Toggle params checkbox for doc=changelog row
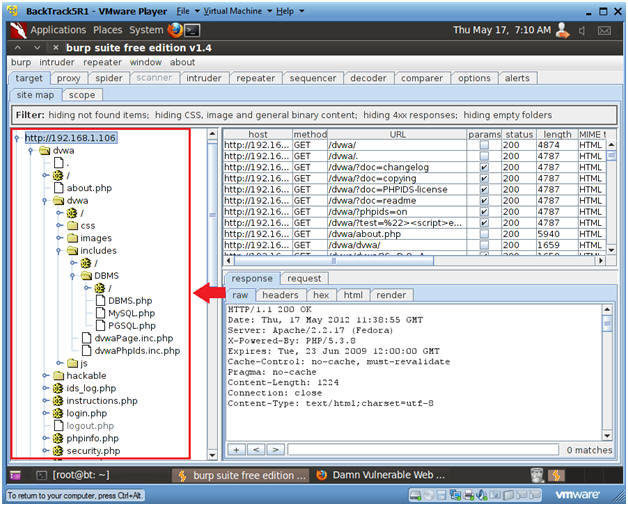 (484, 167)
